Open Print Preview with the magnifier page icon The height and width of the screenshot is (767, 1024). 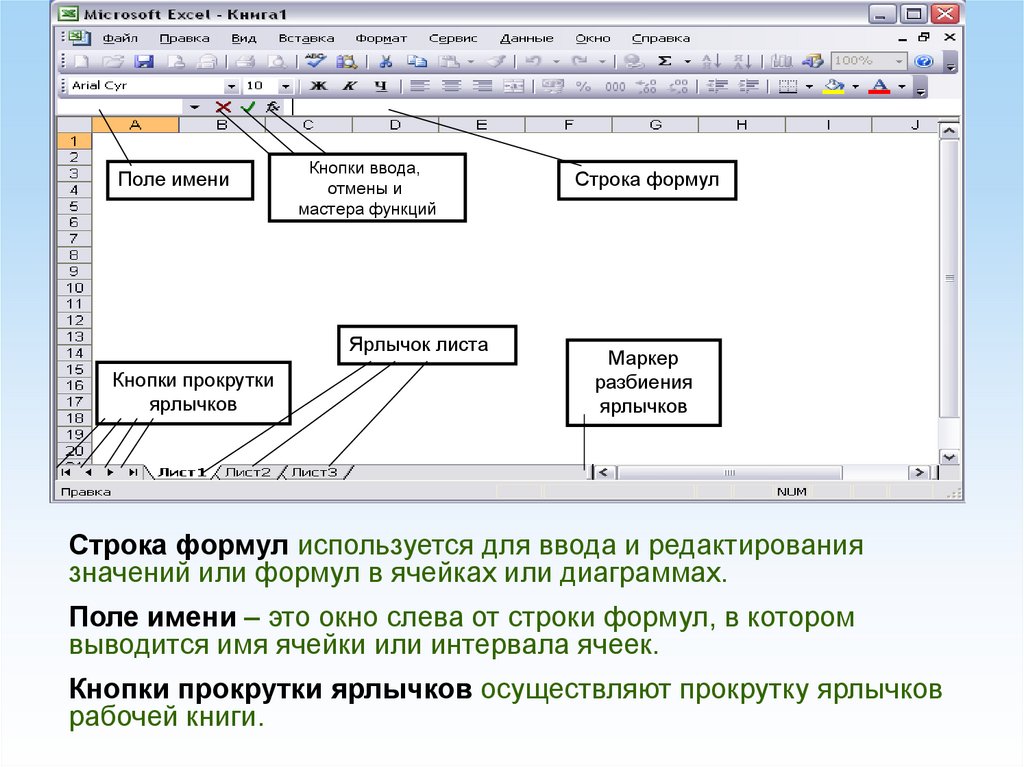coord(277,62)
